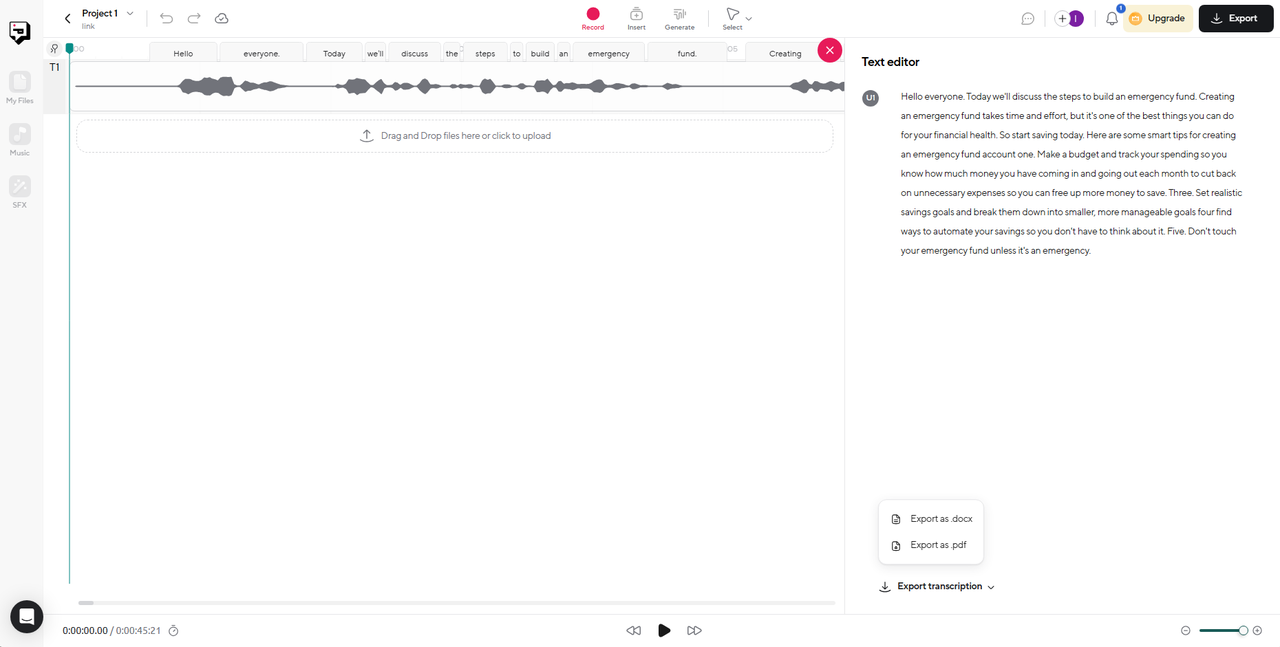Zoom out the timeline with minus icon
The image size is (1280, 647).
(1186, 631)
